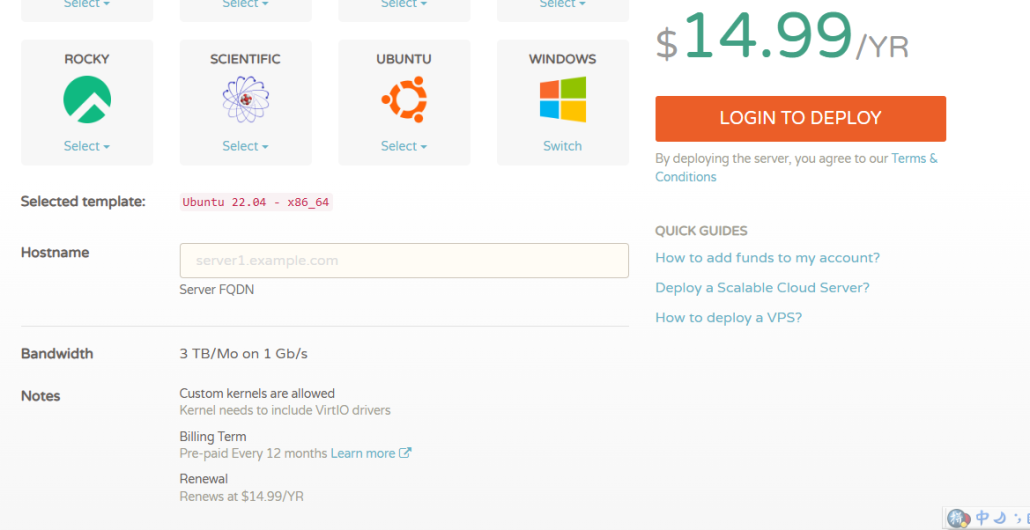Image resolution: width=1030 pixels, height=530 pixels.
Task: Open the 'How to deploy a VPS?' guide
Action: 728,318
